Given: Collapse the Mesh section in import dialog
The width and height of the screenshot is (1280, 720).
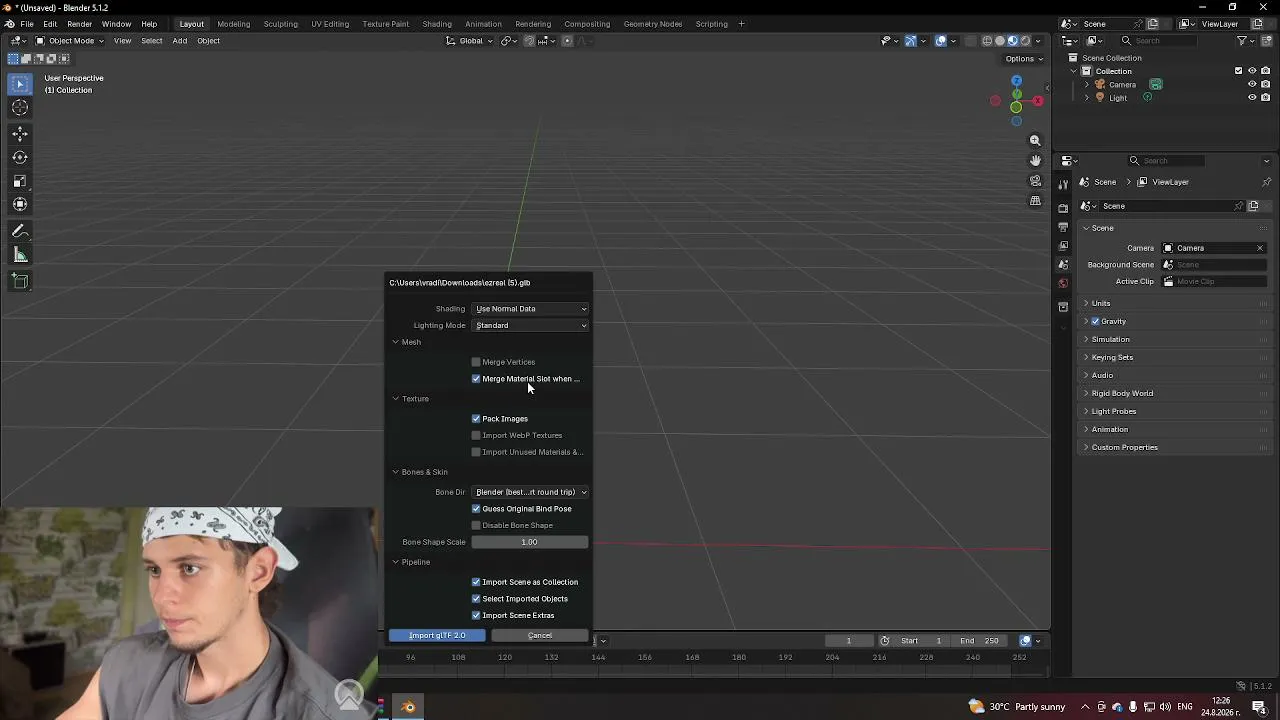Looking at the screenshot, I should [x=395, y=342].
